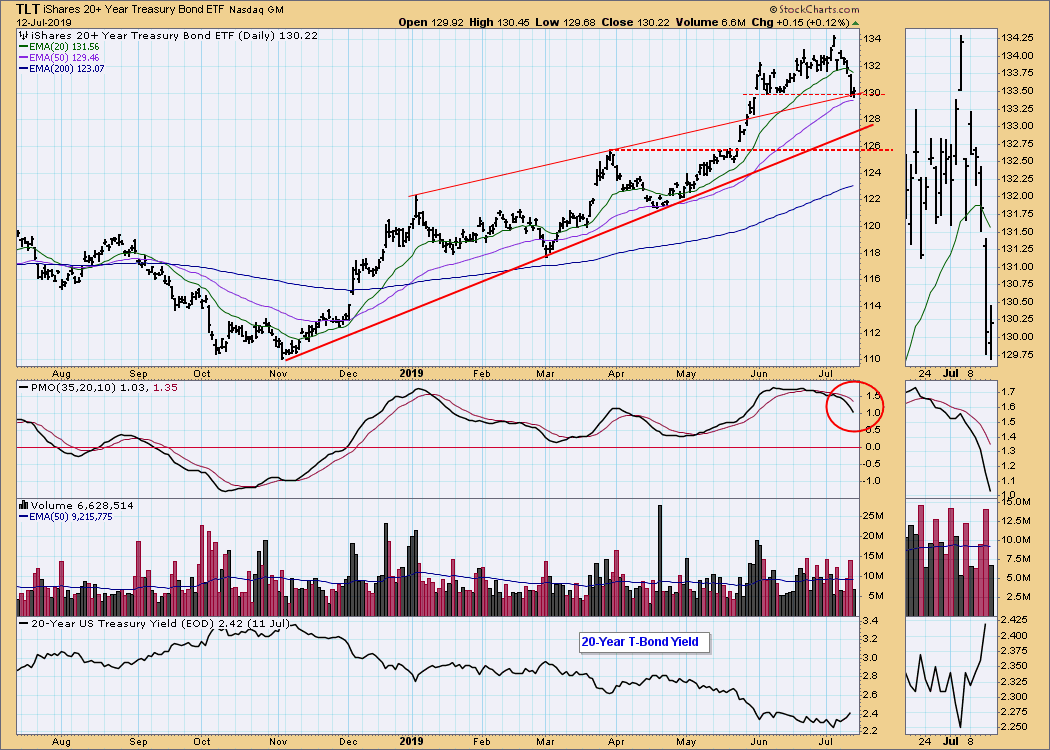The width and height of the screenshot is (1050, 750).
Task: Click the '2.425' zoom yield axis label
Action: [1015, 620]
